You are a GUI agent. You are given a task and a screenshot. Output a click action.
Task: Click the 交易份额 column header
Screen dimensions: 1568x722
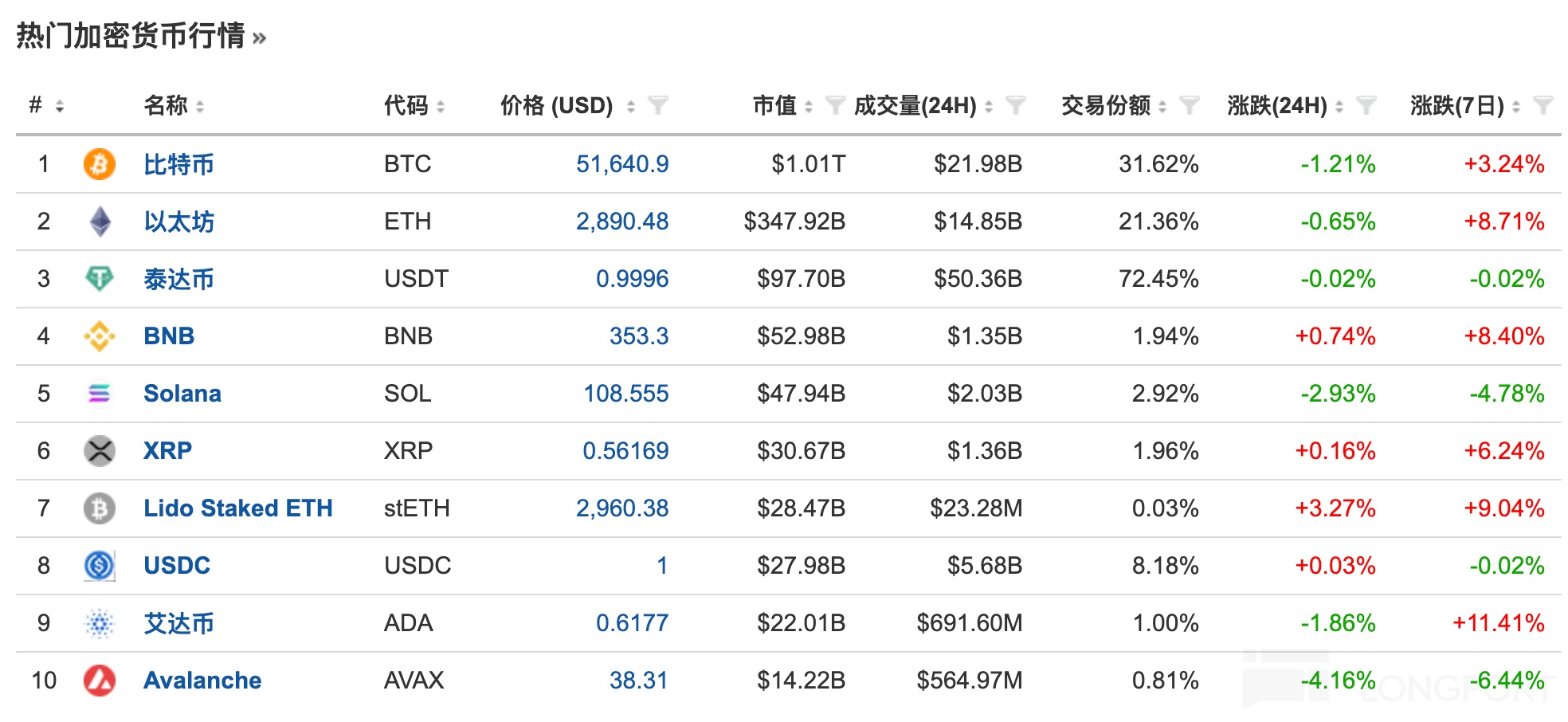pyautogui.click(x=1105, y=105)
